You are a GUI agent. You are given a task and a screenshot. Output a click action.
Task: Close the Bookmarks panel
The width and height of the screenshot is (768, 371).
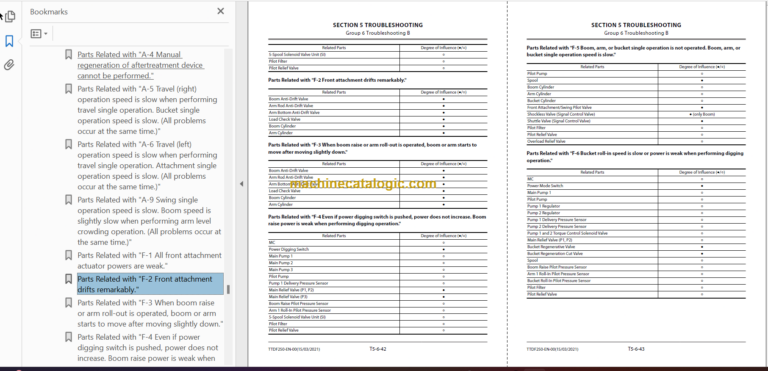(220, 11)
